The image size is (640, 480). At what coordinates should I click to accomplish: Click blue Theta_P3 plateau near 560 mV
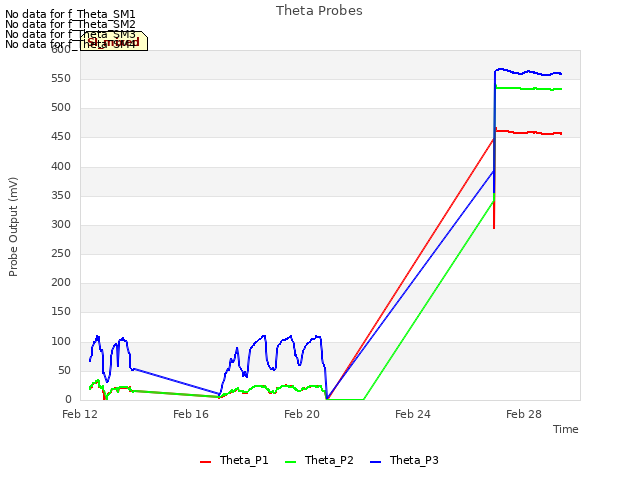coord(529,72)
